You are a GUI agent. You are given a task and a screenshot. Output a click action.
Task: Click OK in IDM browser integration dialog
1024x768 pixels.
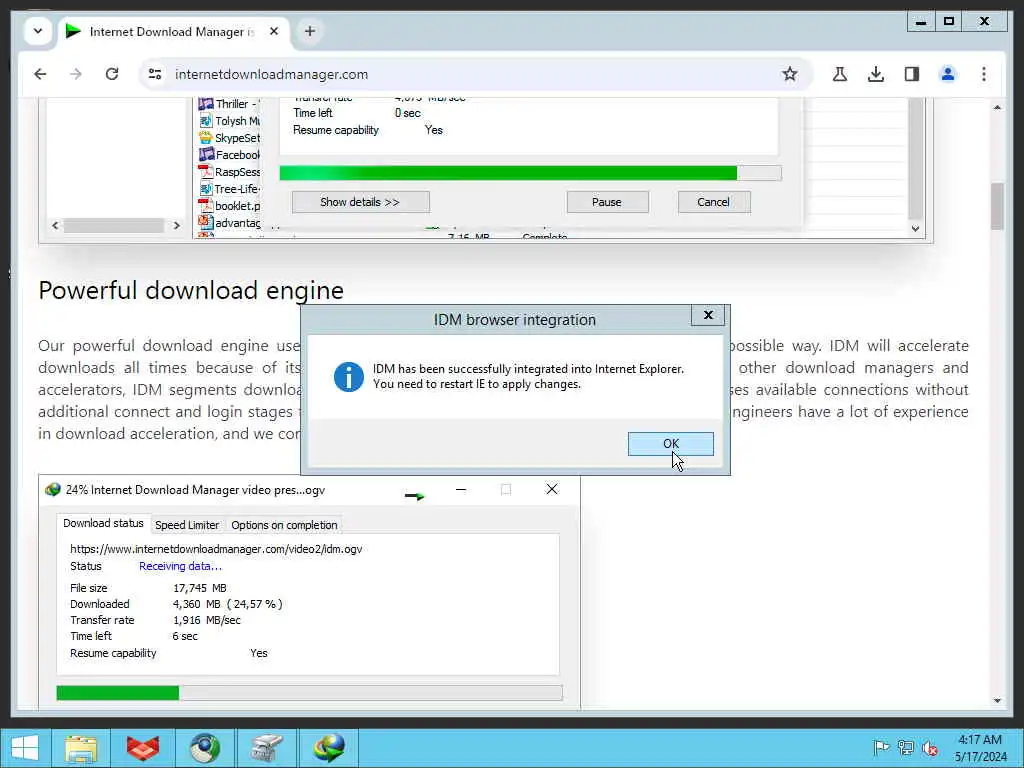pyautogui.click(x=671, y=443)
